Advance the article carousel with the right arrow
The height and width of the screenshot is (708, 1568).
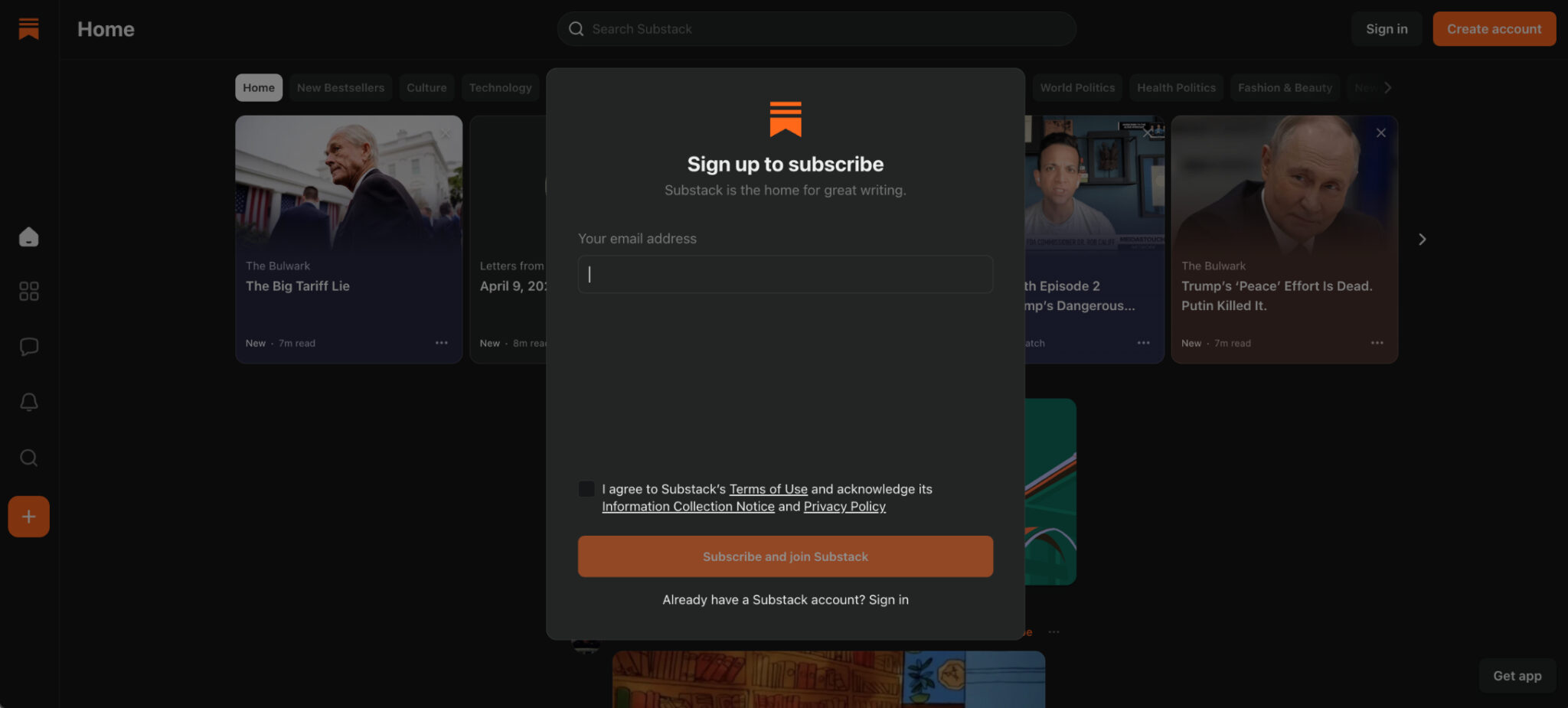tap(1422, 239)
